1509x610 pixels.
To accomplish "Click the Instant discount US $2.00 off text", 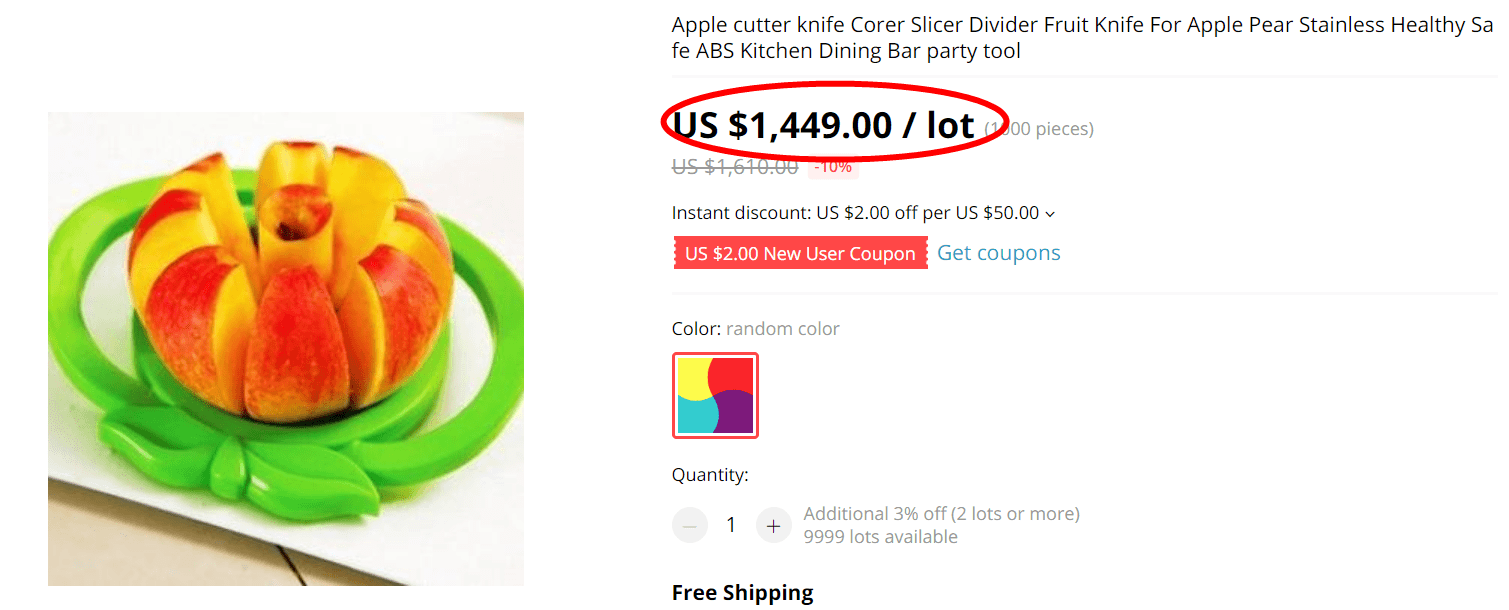I will 856,213.
